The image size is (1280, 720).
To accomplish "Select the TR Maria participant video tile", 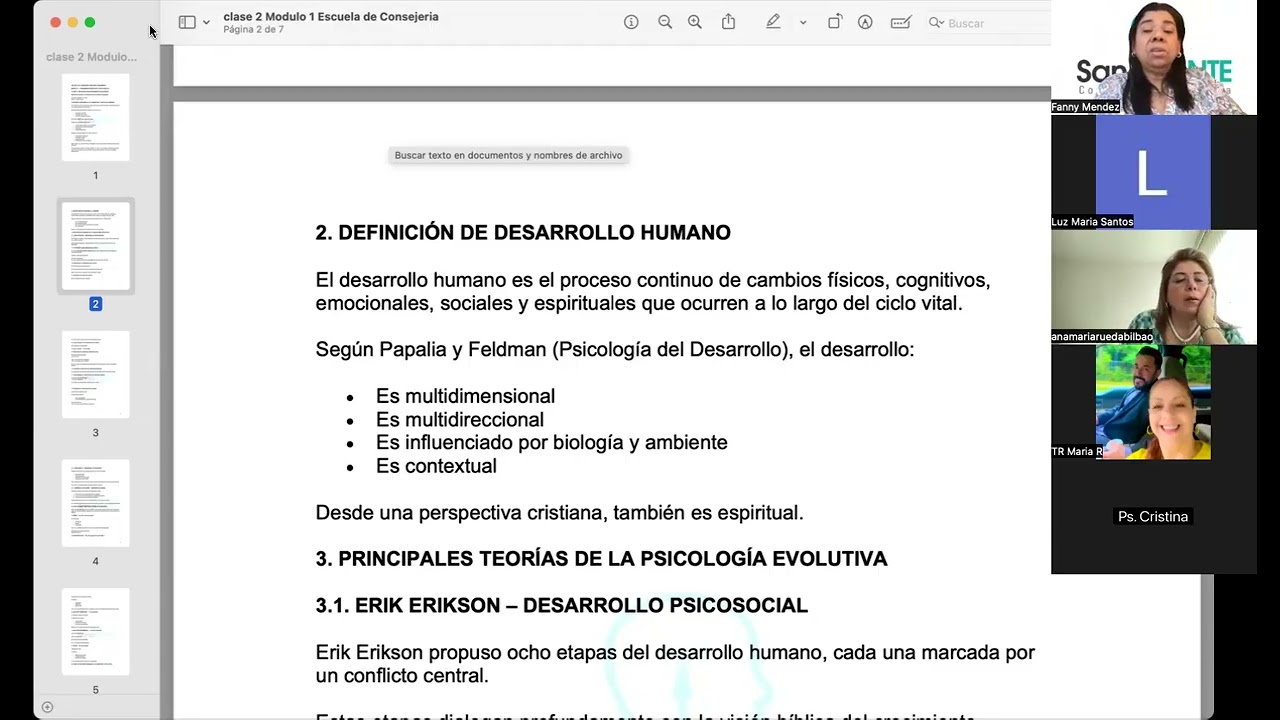I will pyautogui.click(x=1154, y=402).
